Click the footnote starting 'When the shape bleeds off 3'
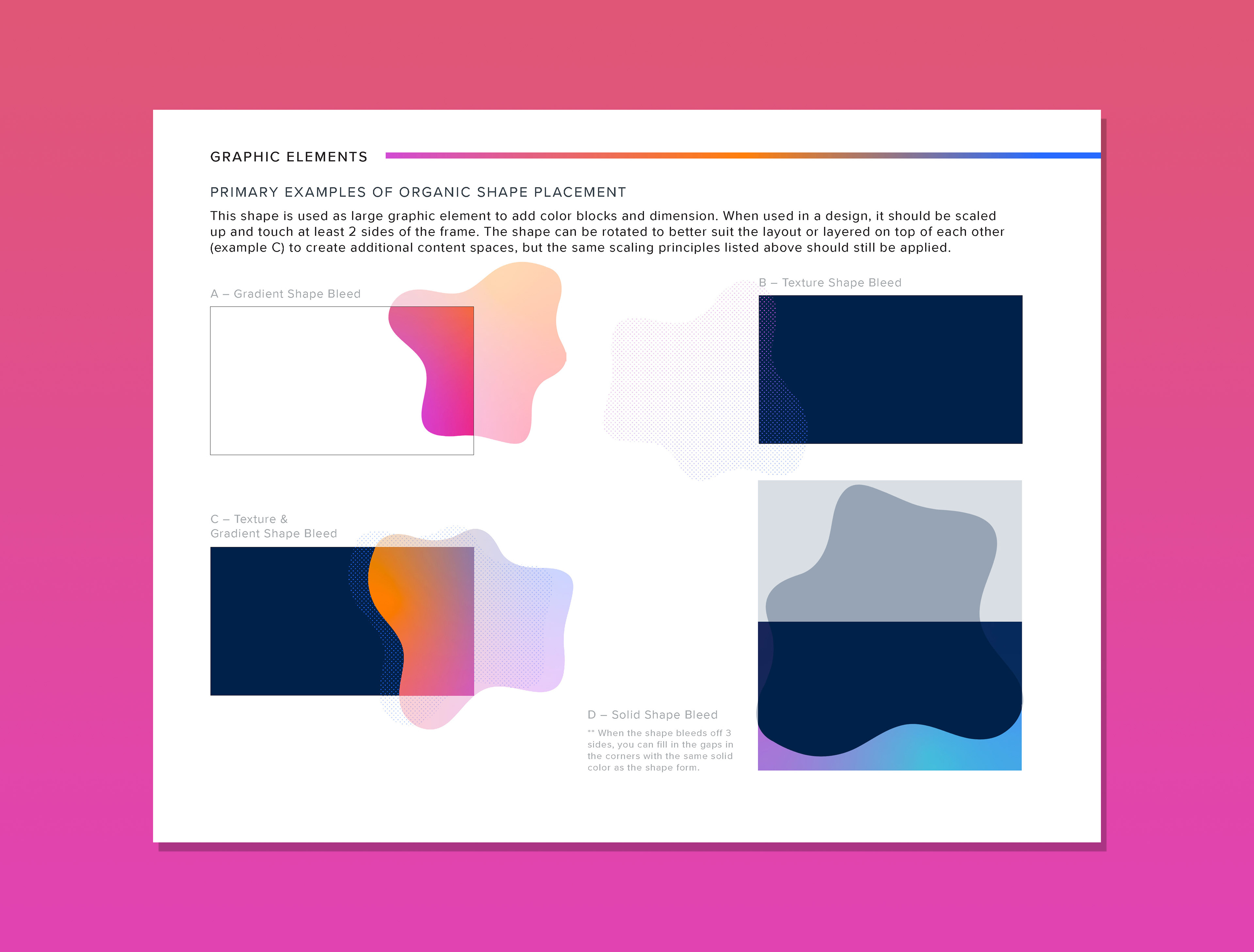This screenshot has height=952, width=1254. tap(660, 750)
